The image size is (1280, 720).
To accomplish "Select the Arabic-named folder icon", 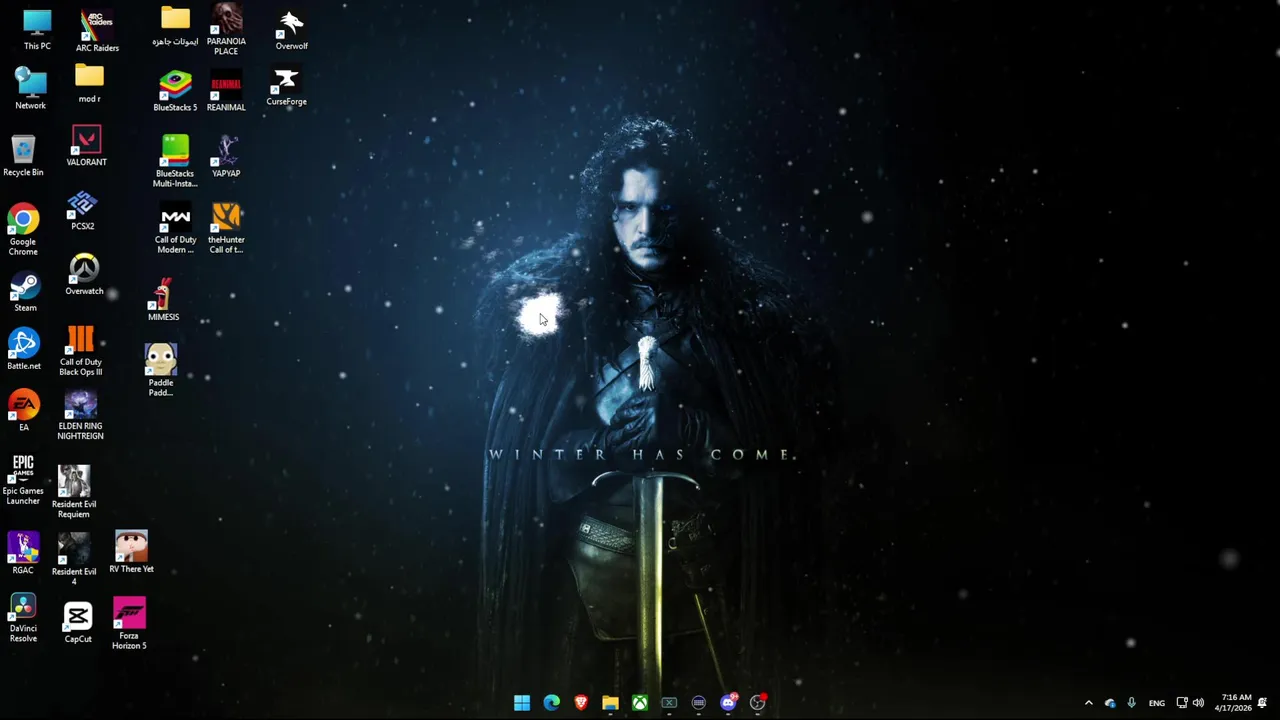I will pos(175,27).
